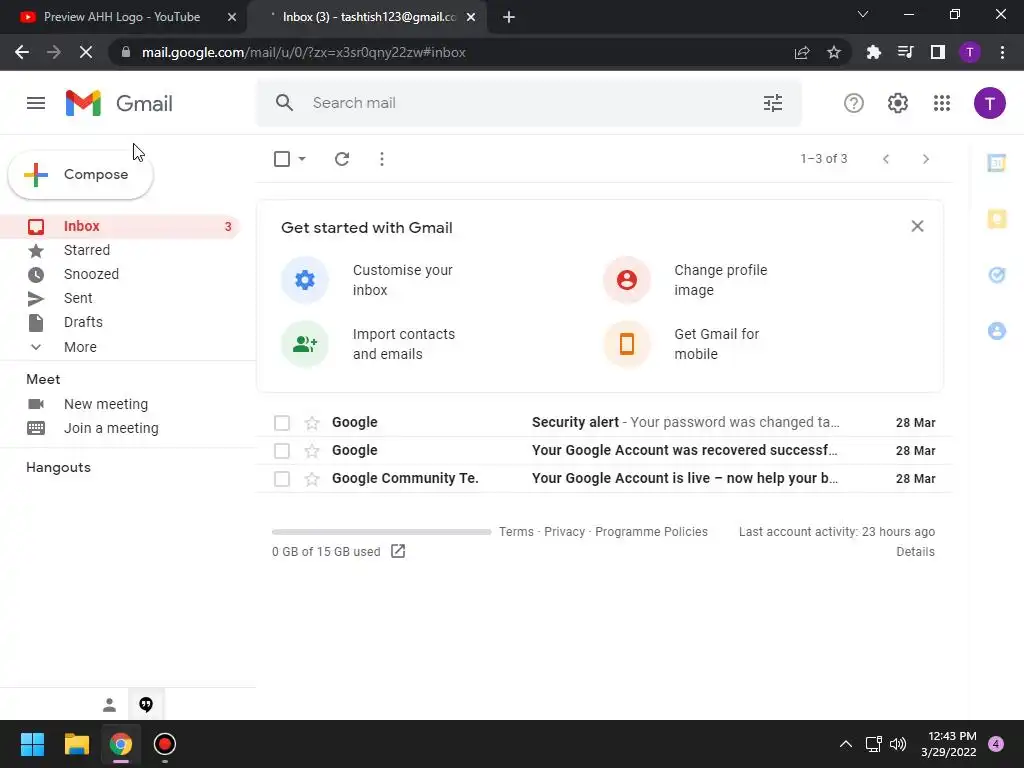Open Tasks in the side panel

997,275
